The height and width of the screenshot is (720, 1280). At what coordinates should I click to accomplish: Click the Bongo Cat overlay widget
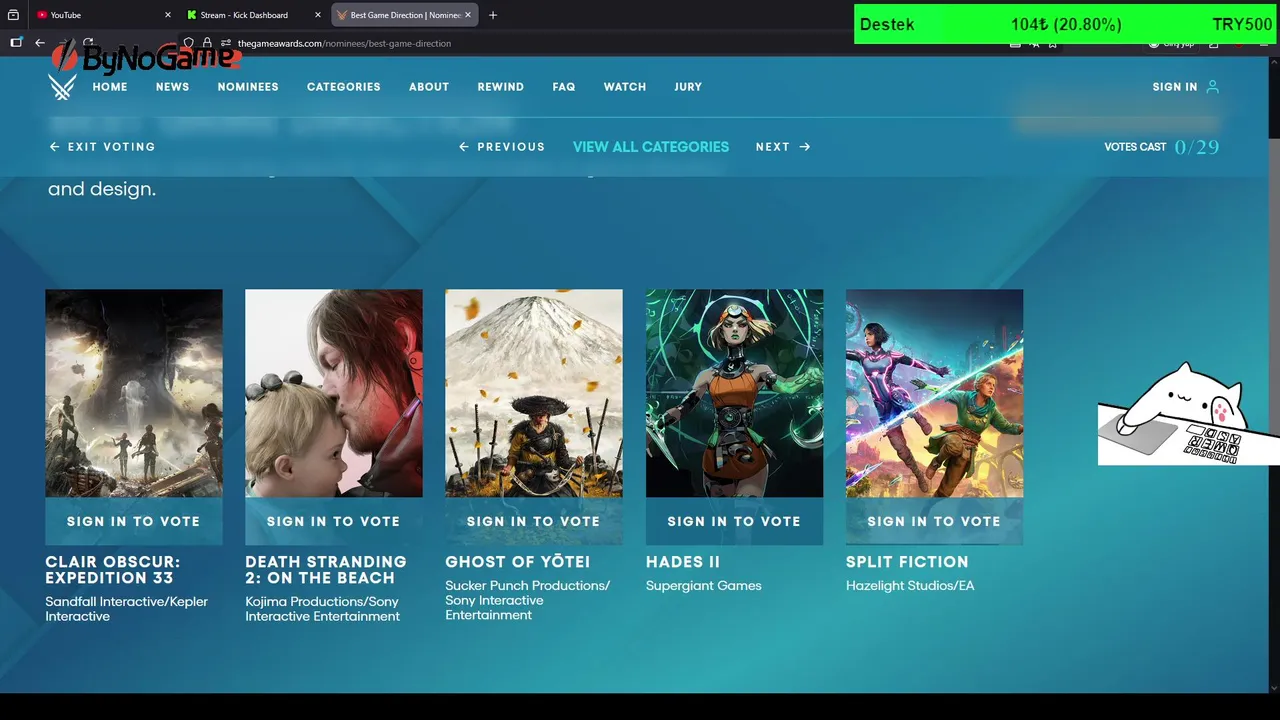point(1188,414)
